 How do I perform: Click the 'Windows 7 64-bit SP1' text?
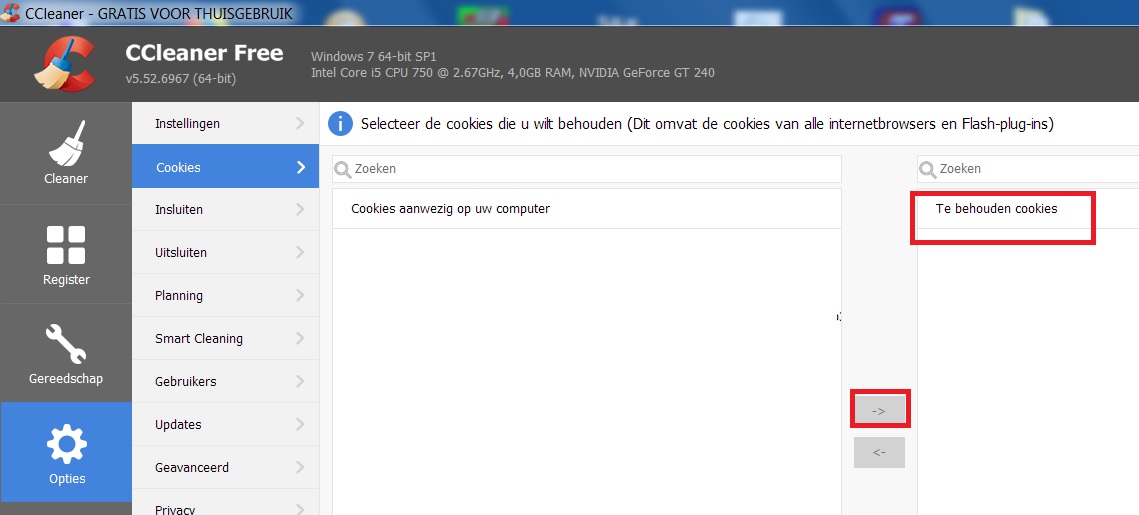373,57
